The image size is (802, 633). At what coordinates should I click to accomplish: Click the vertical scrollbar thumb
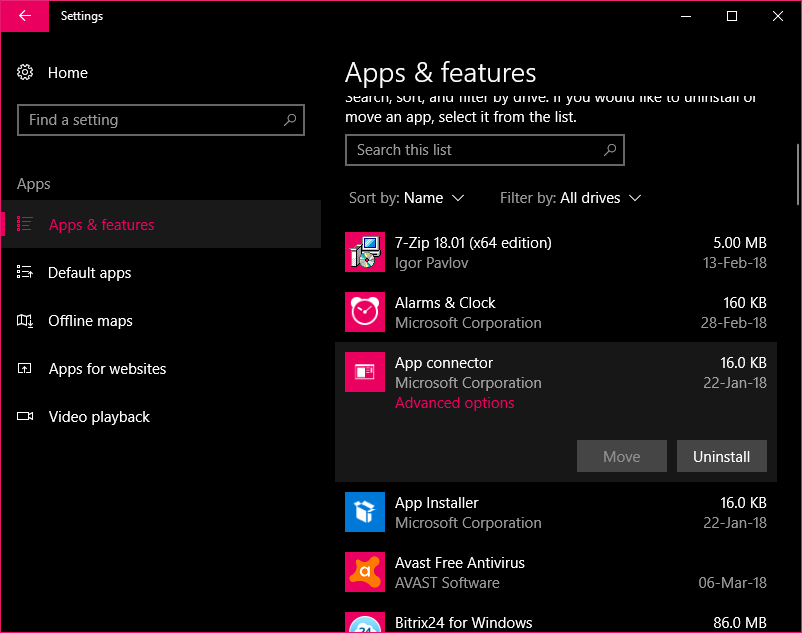click(x=798, y=174)
